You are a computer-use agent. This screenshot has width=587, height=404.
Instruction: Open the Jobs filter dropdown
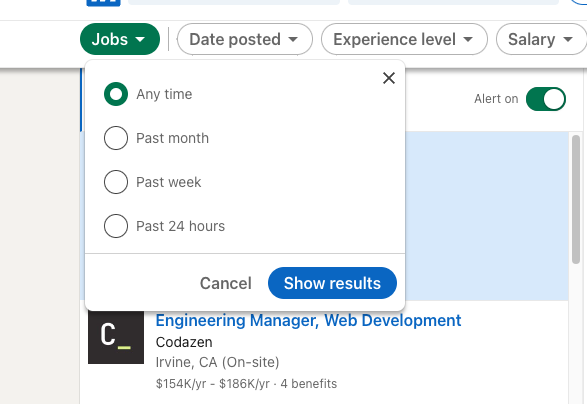(x=120, y=39)
